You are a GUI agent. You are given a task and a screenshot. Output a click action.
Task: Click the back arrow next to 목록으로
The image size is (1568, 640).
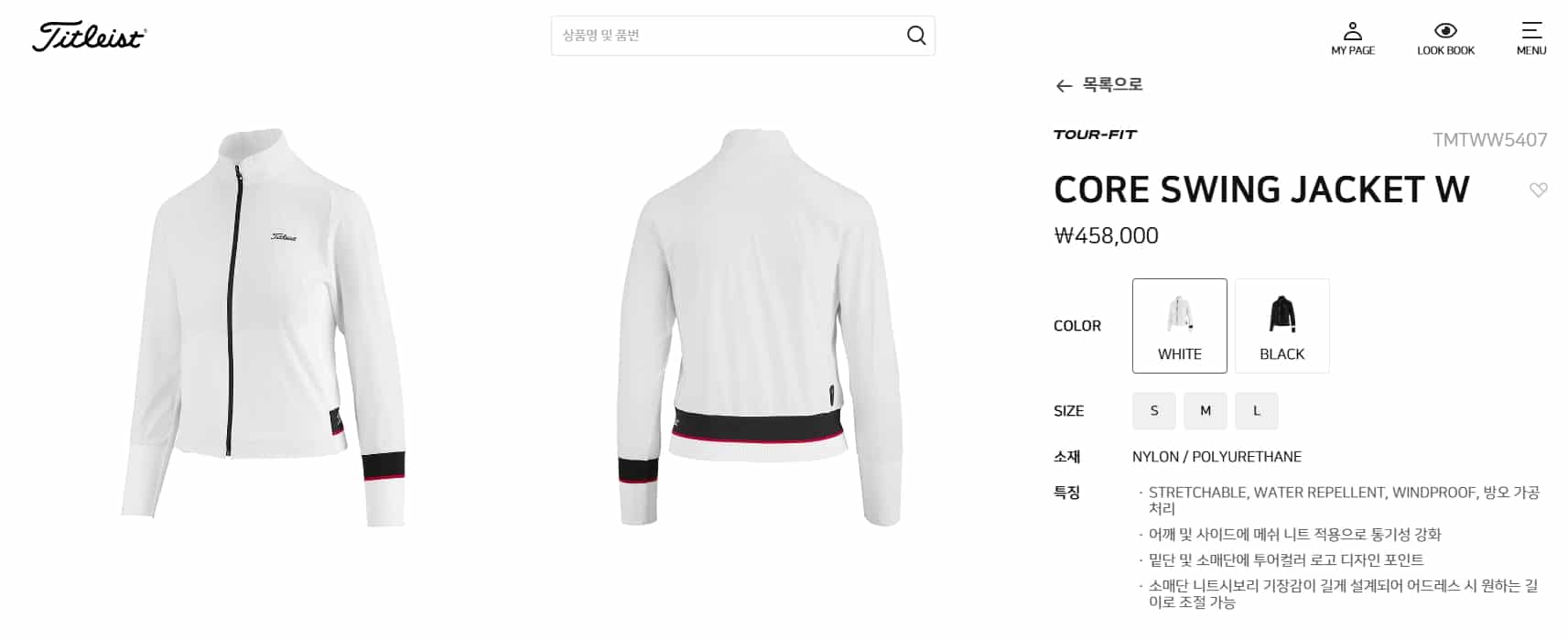pyautogui.click(x=1064, y=86)
